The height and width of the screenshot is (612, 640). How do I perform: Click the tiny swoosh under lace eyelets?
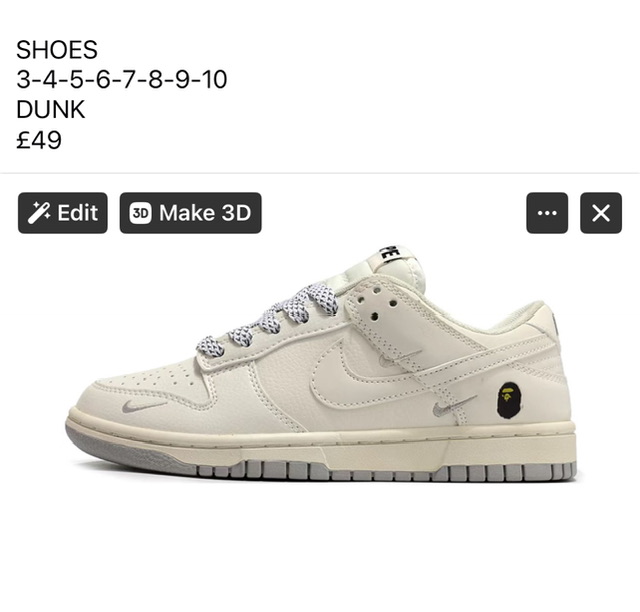point(400,357)
